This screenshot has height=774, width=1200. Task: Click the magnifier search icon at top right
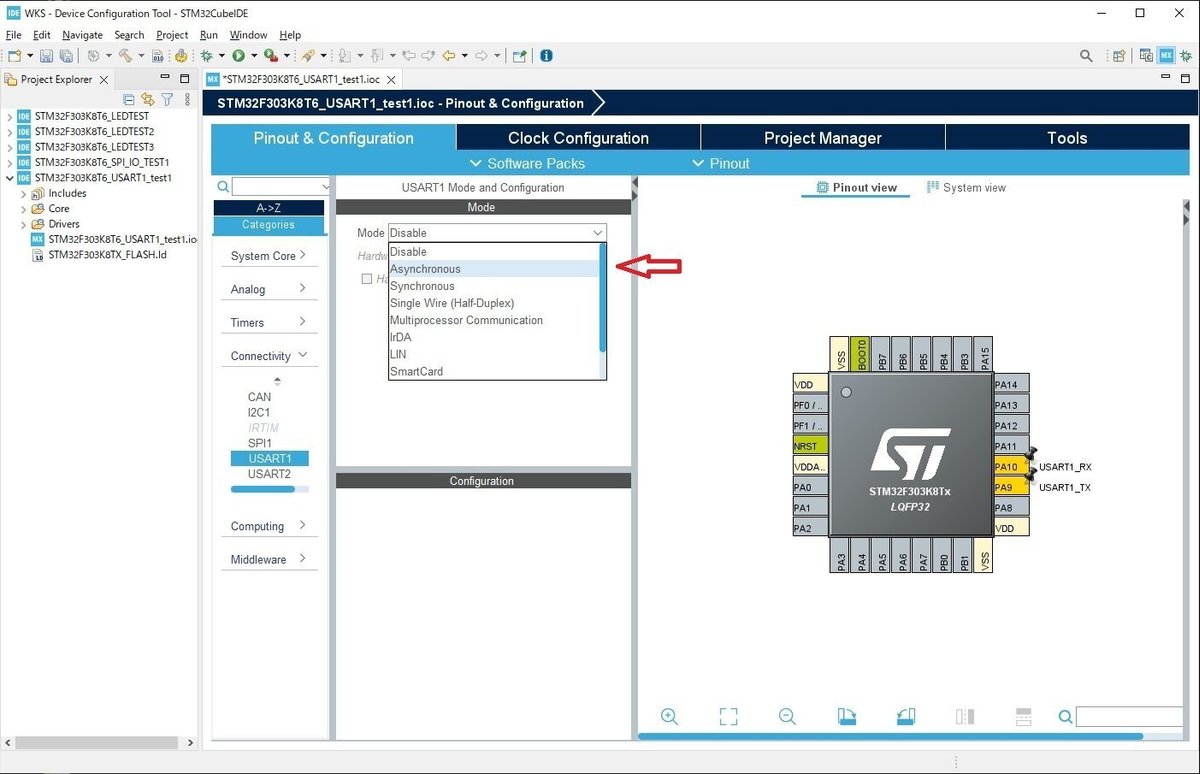click(1086, 56)
